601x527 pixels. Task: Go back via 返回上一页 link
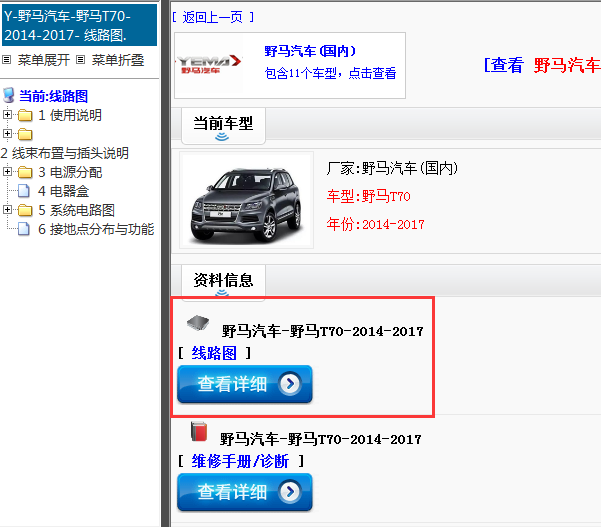click(x=213, y=17)
